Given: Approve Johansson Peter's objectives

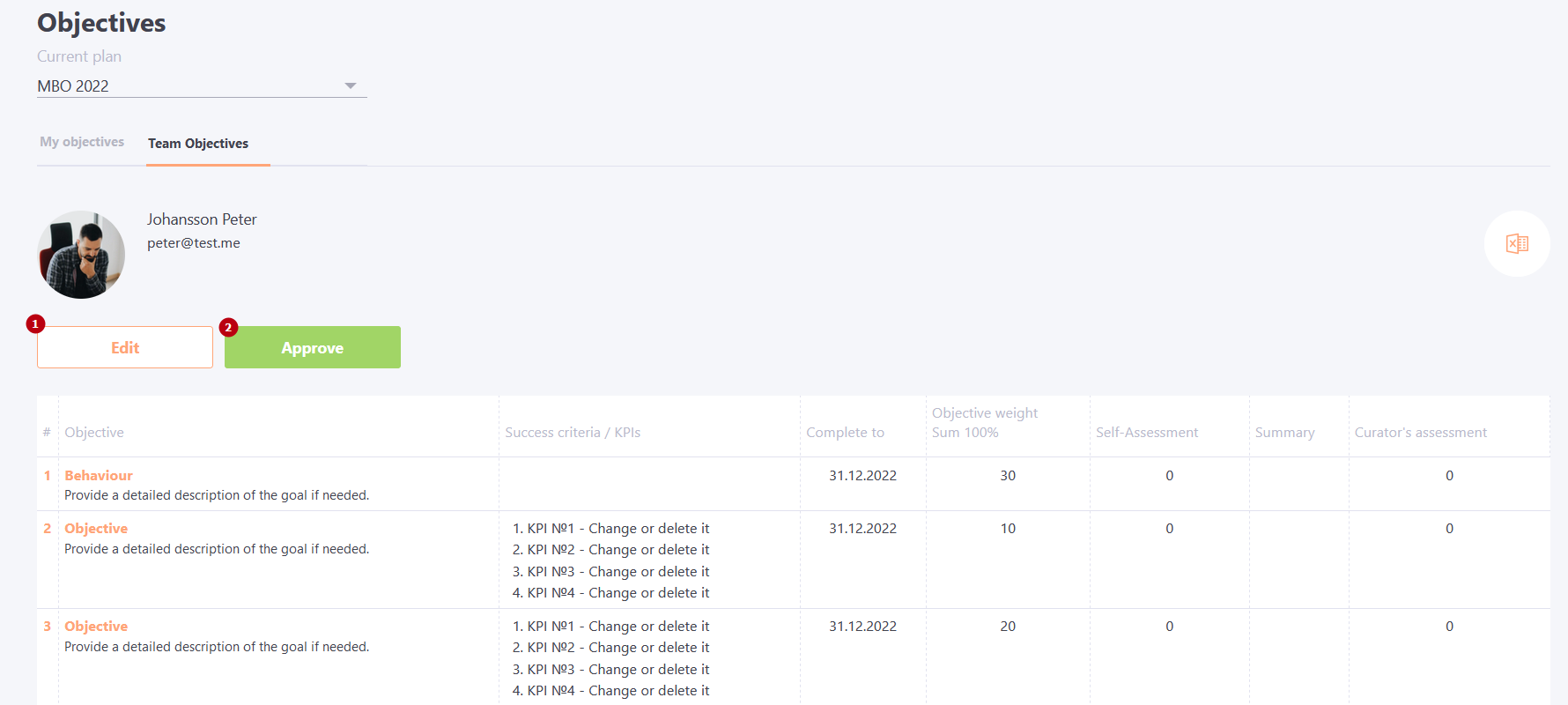Looking at the screenshot, I should tap(313, 347).
